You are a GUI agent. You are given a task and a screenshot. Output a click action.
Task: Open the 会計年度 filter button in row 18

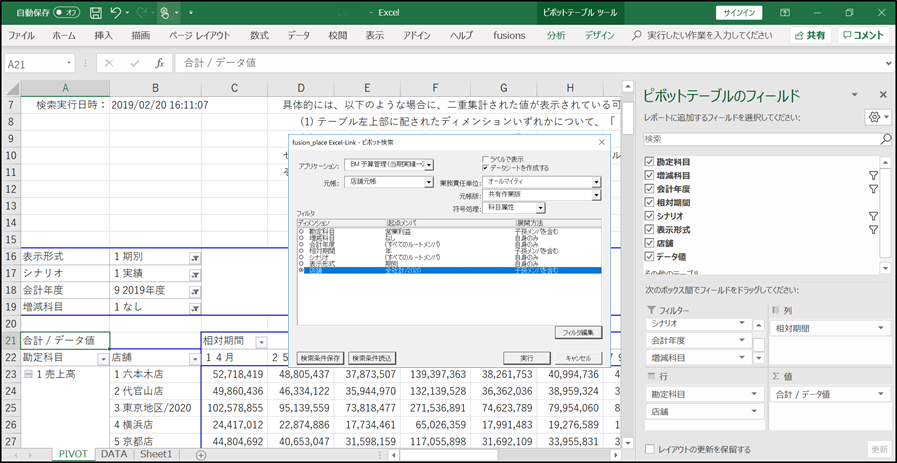pyautogui.click(x=195, y=292)
